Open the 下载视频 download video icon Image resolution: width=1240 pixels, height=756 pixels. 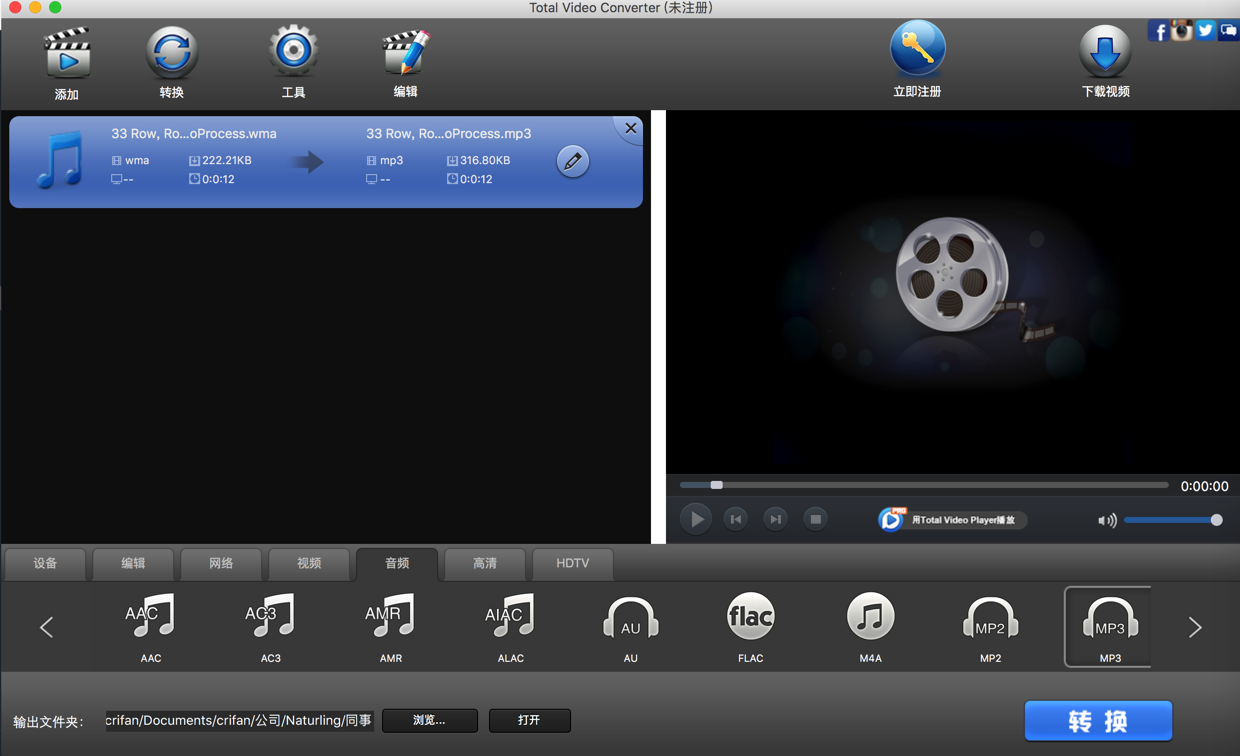(x=1105, y=50)
